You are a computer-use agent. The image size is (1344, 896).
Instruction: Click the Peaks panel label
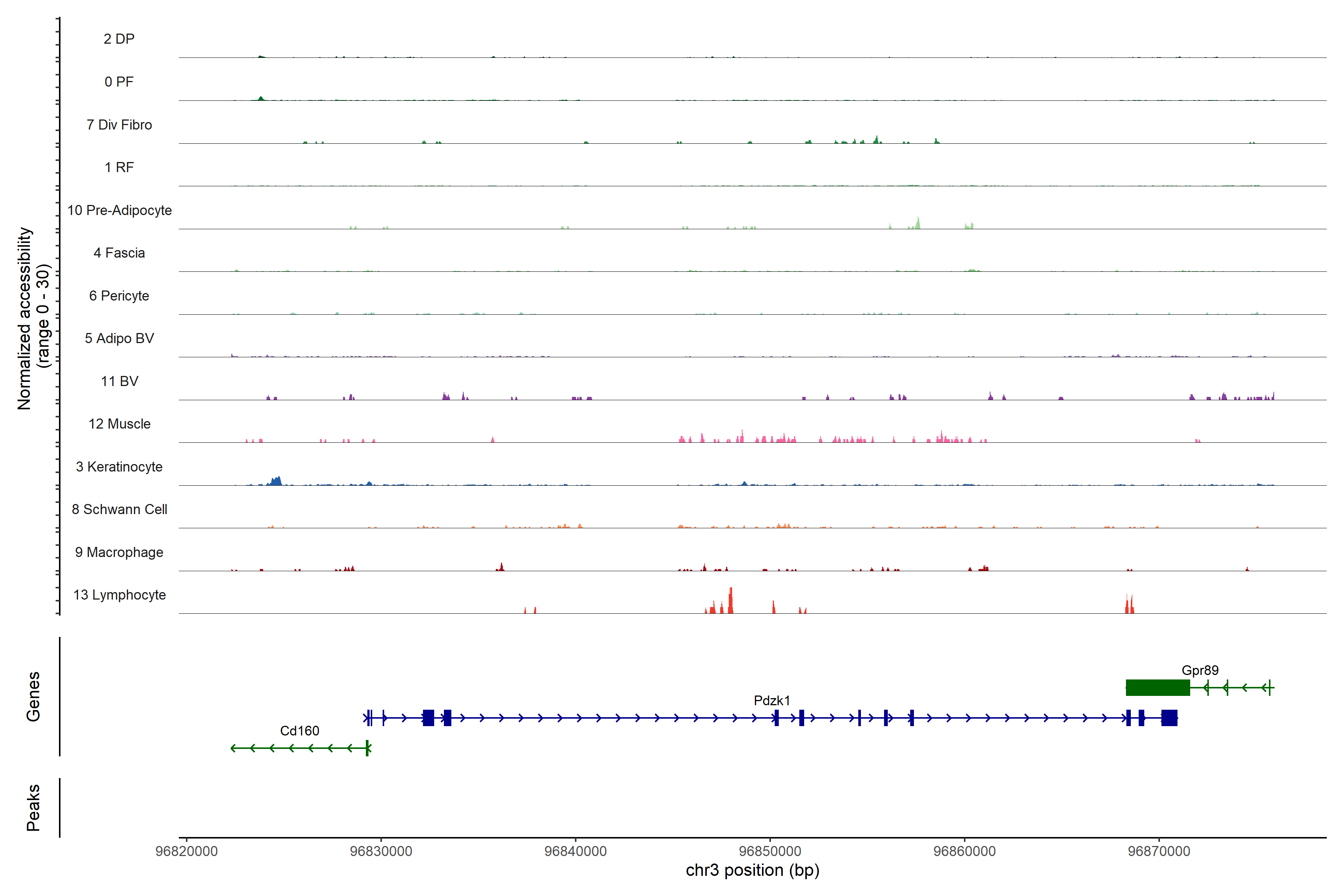33,807
